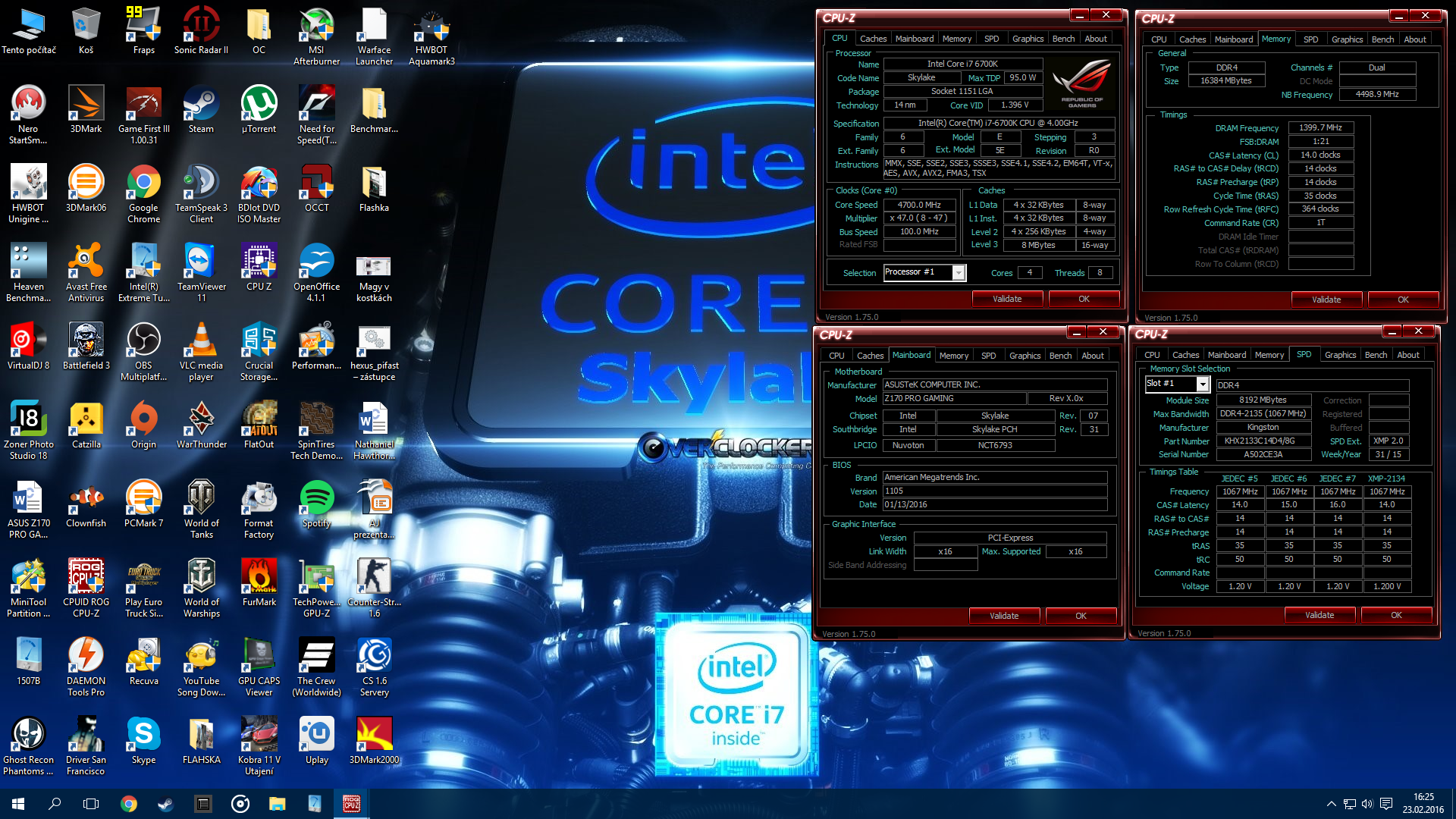
Task: Open the Fraps desktop icon
Action: [144, 30]
